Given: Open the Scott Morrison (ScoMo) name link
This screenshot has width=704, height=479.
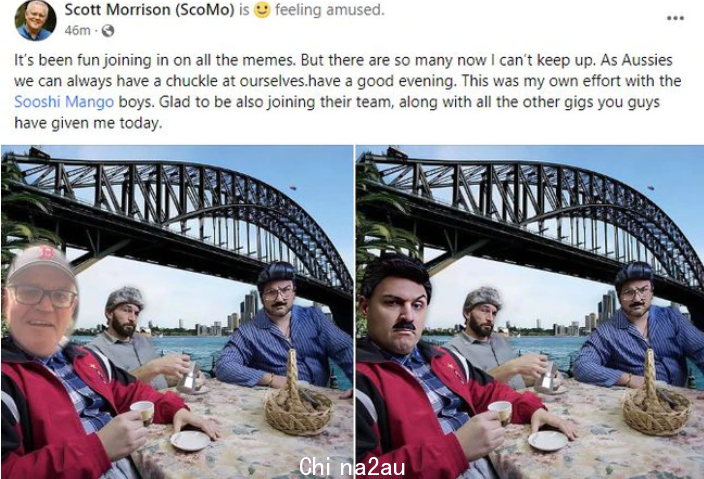Looking at the screenshot, I should pyautogui.click(x=150, y=9).
